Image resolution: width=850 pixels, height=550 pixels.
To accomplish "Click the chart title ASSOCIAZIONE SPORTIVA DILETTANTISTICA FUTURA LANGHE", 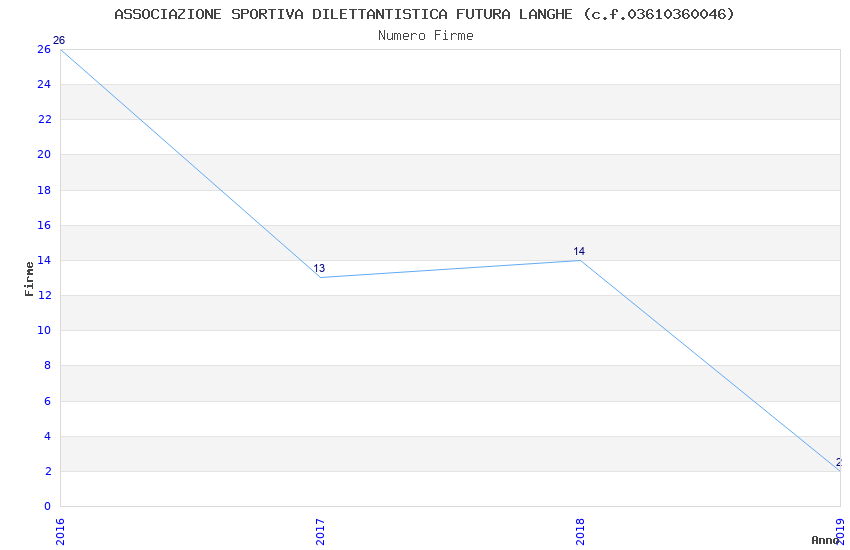I will click(424, 14).
